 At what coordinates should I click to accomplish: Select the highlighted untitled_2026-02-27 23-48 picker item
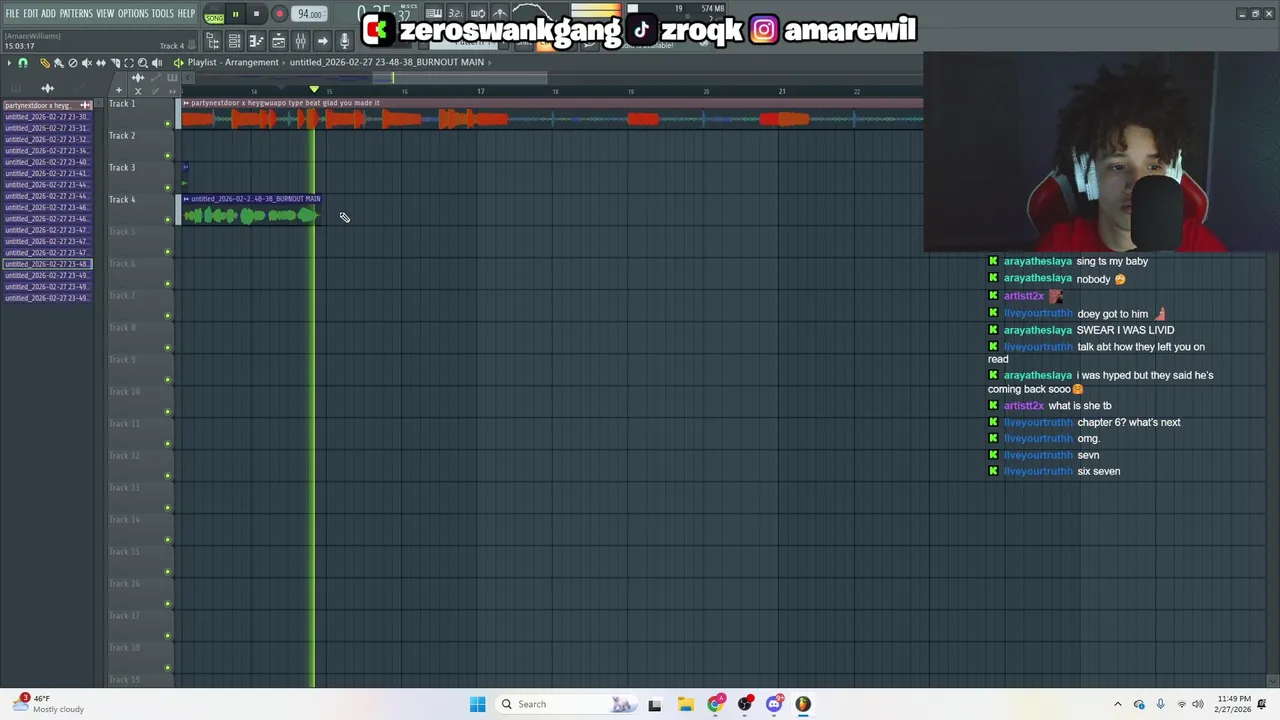point(46,264)
